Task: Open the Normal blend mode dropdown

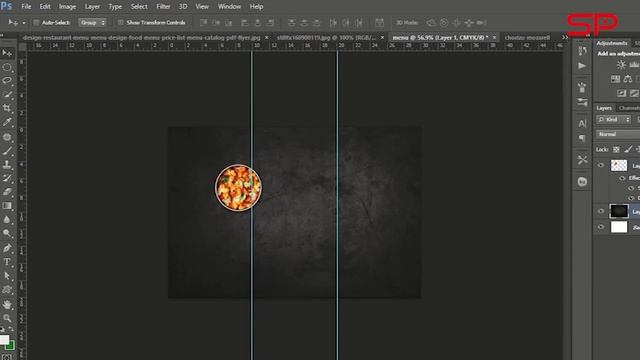Action: pos(618,134)
